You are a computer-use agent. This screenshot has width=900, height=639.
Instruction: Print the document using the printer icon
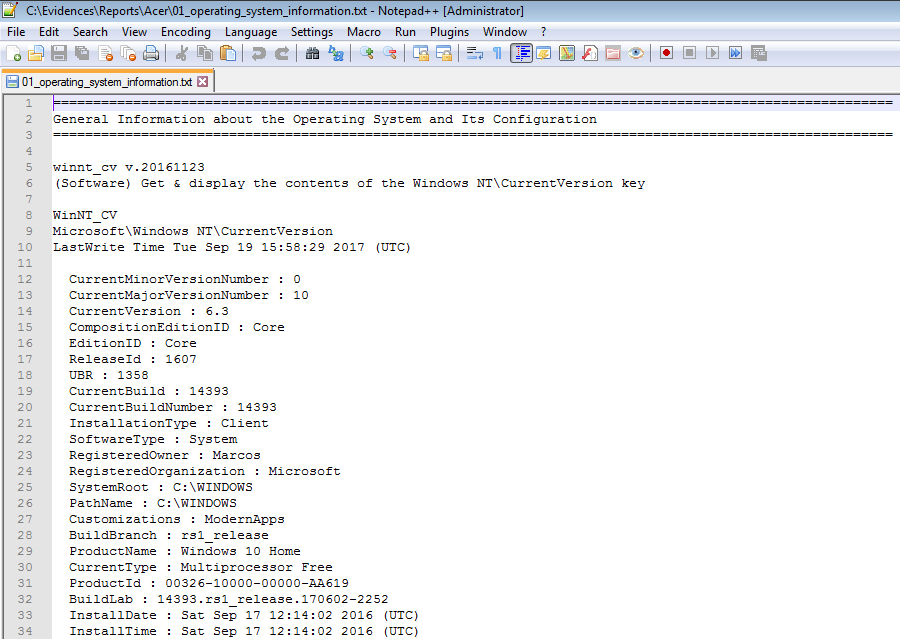(150, 53)
